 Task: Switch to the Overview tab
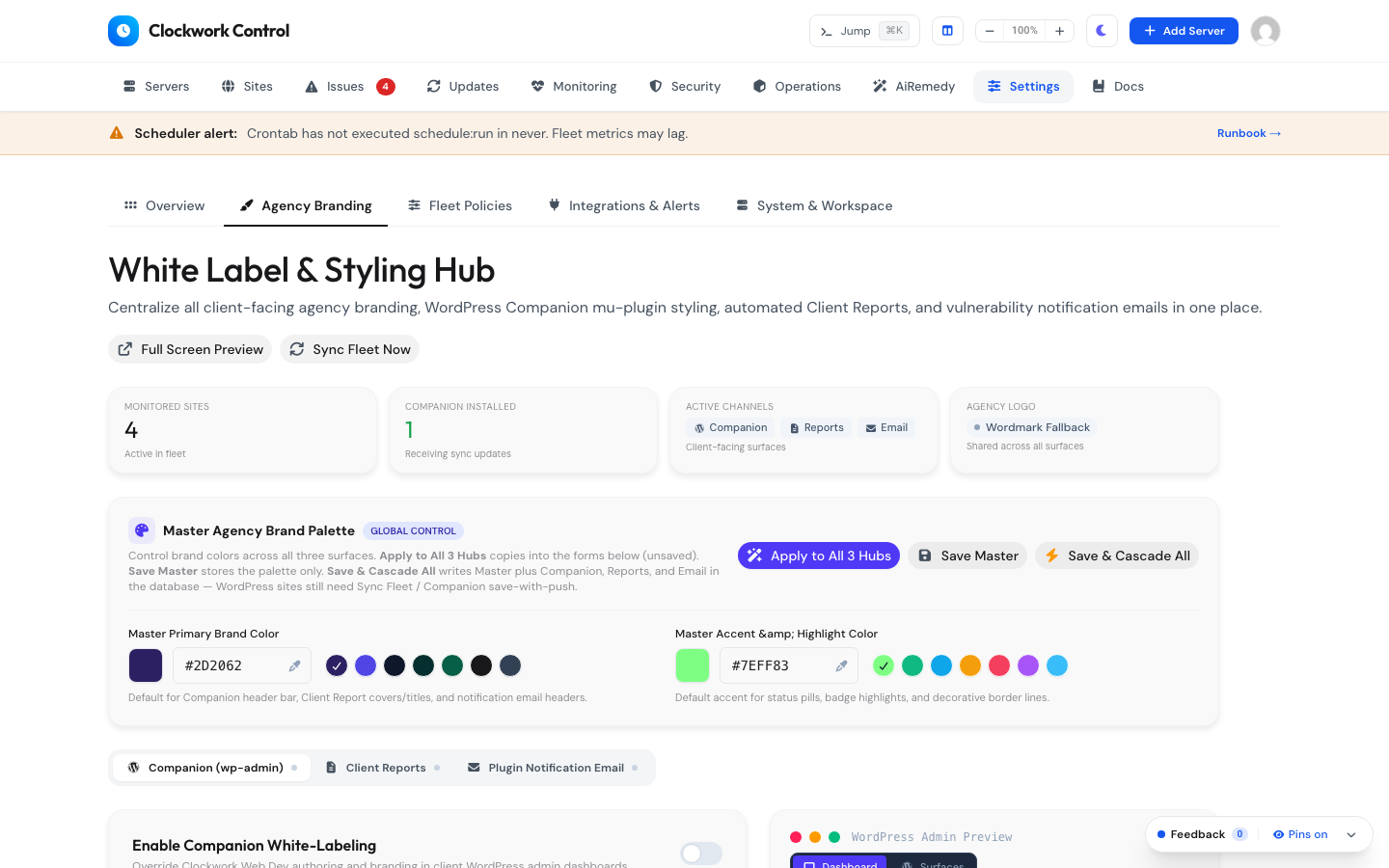165,205
